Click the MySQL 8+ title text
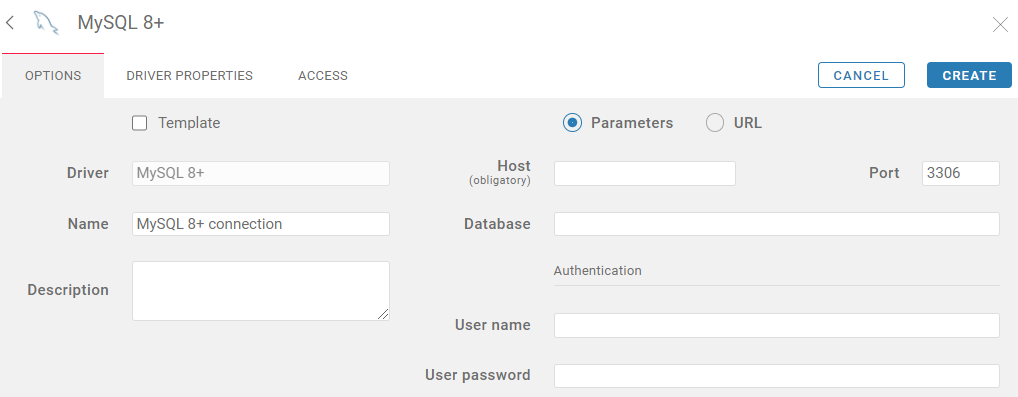The image size is (1018, 397). pyautogui.click(x=121, y=23)
